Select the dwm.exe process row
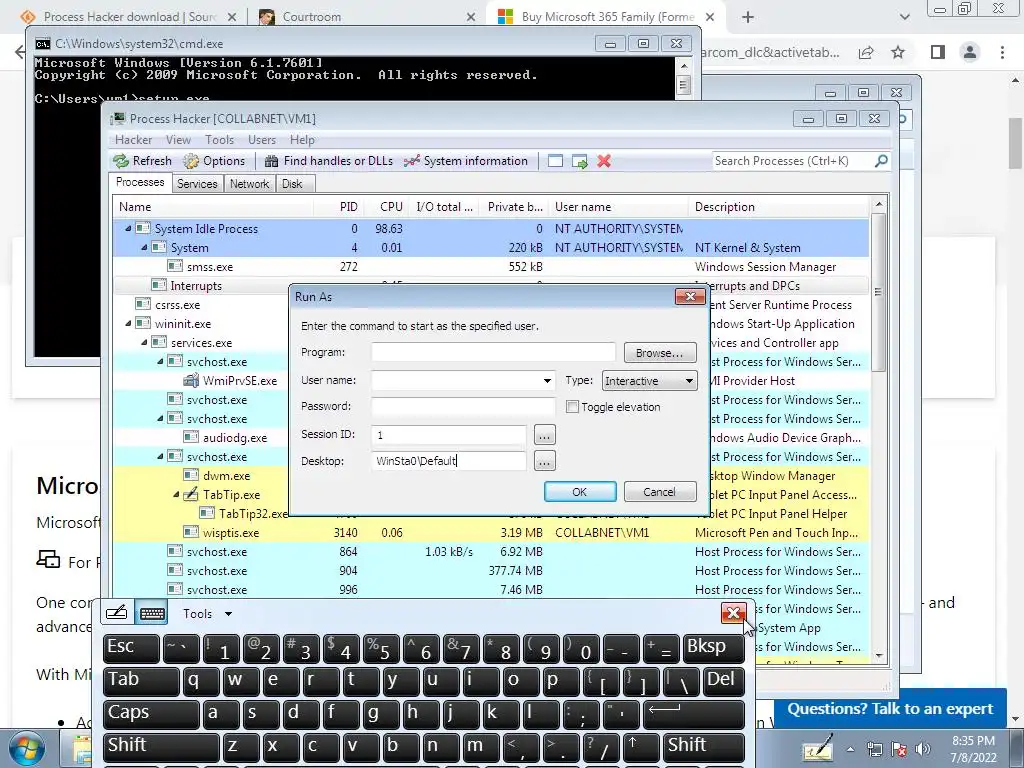Screen dimensions: 1024x768 200,475
